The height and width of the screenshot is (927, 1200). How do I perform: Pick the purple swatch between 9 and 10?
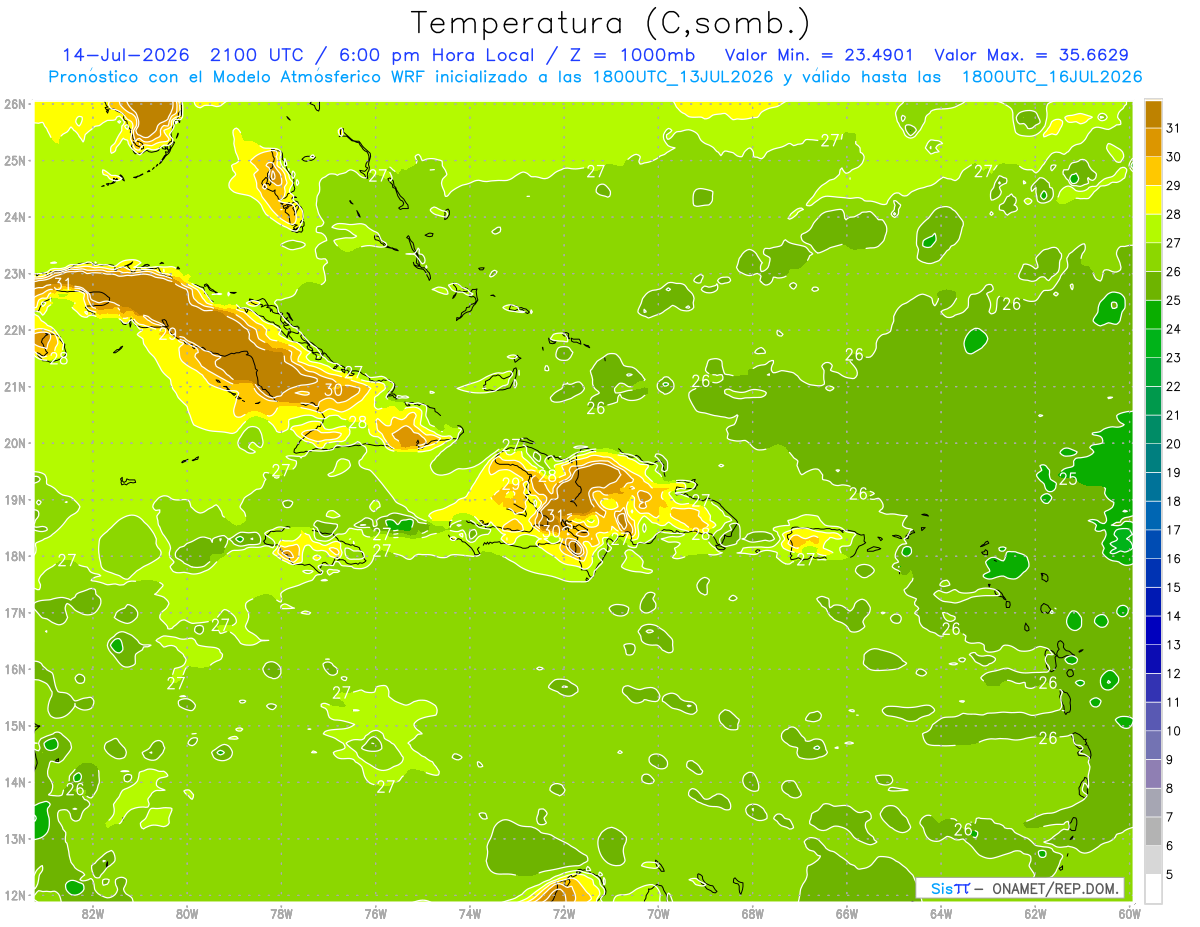1153,745
